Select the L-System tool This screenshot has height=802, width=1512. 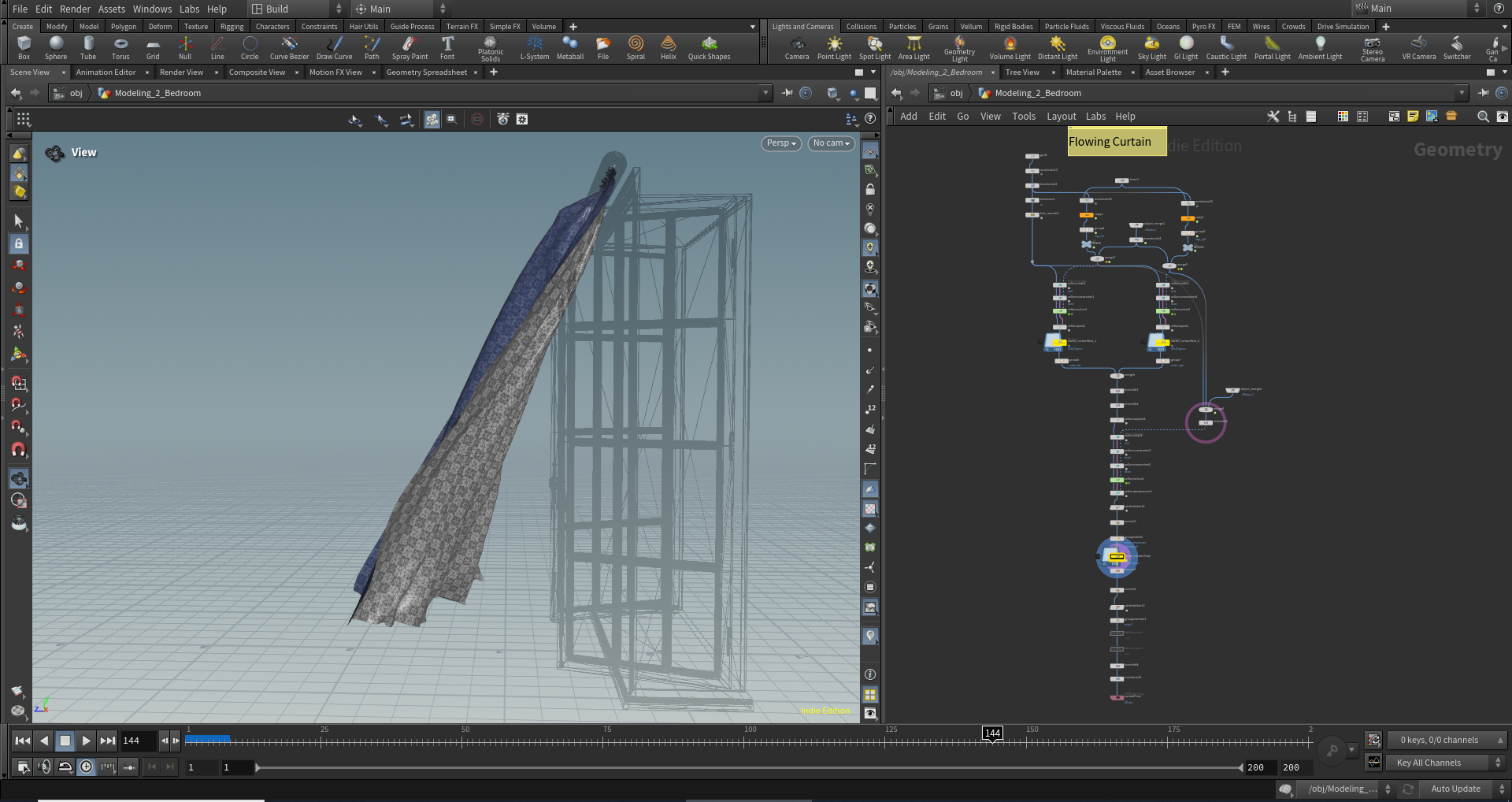pos(534,47)
